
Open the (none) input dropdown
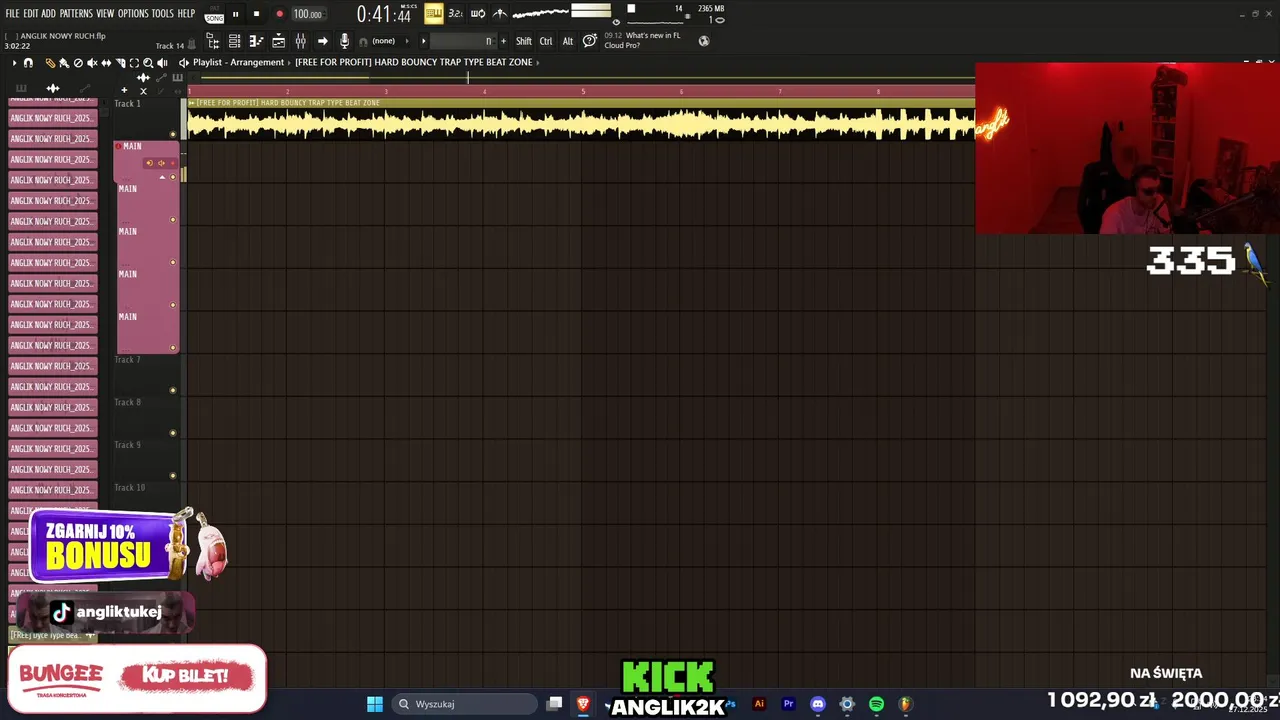390,41
